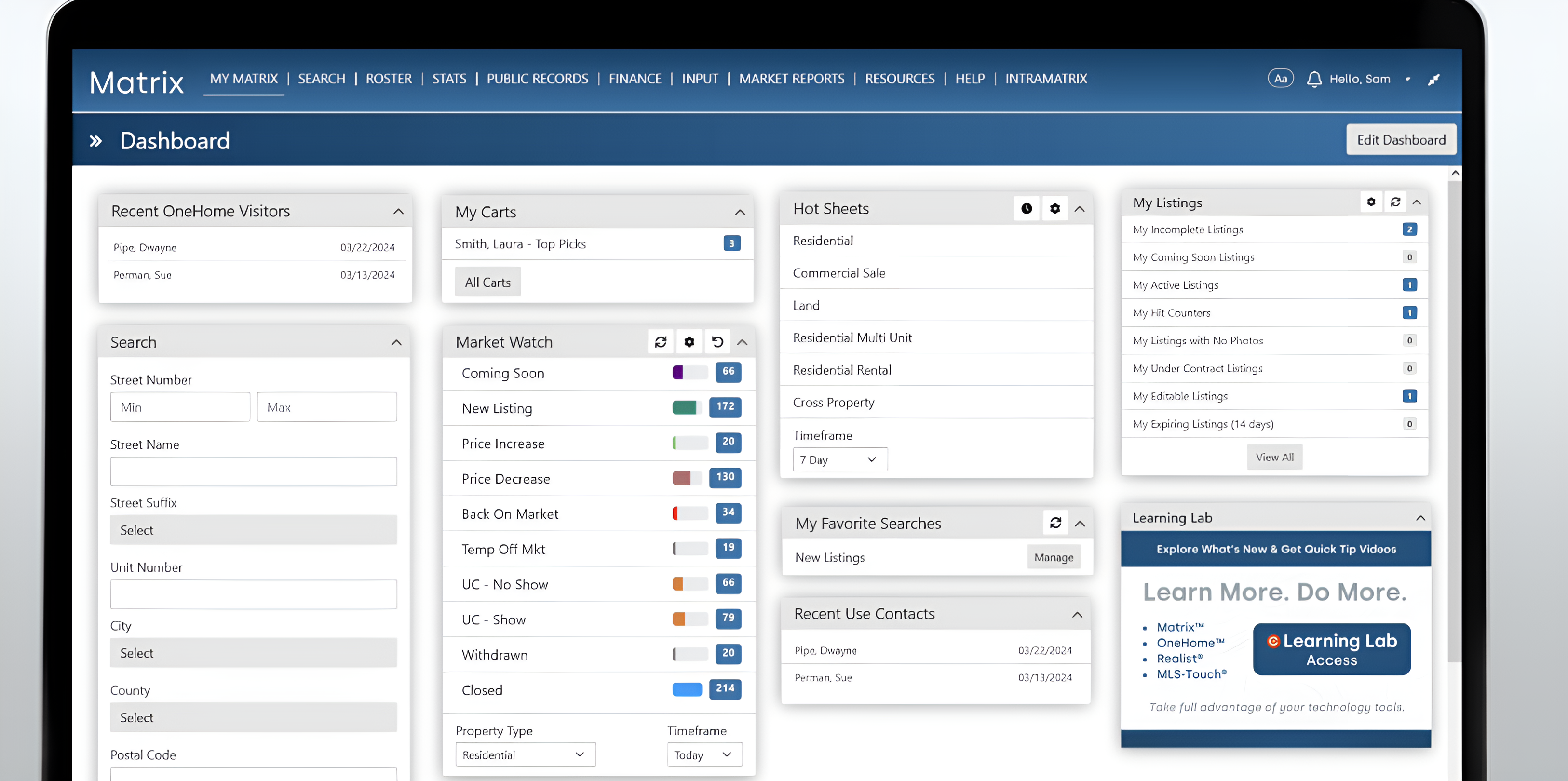Open the Finance menu
1568x781 pixels.
[635, 79]
